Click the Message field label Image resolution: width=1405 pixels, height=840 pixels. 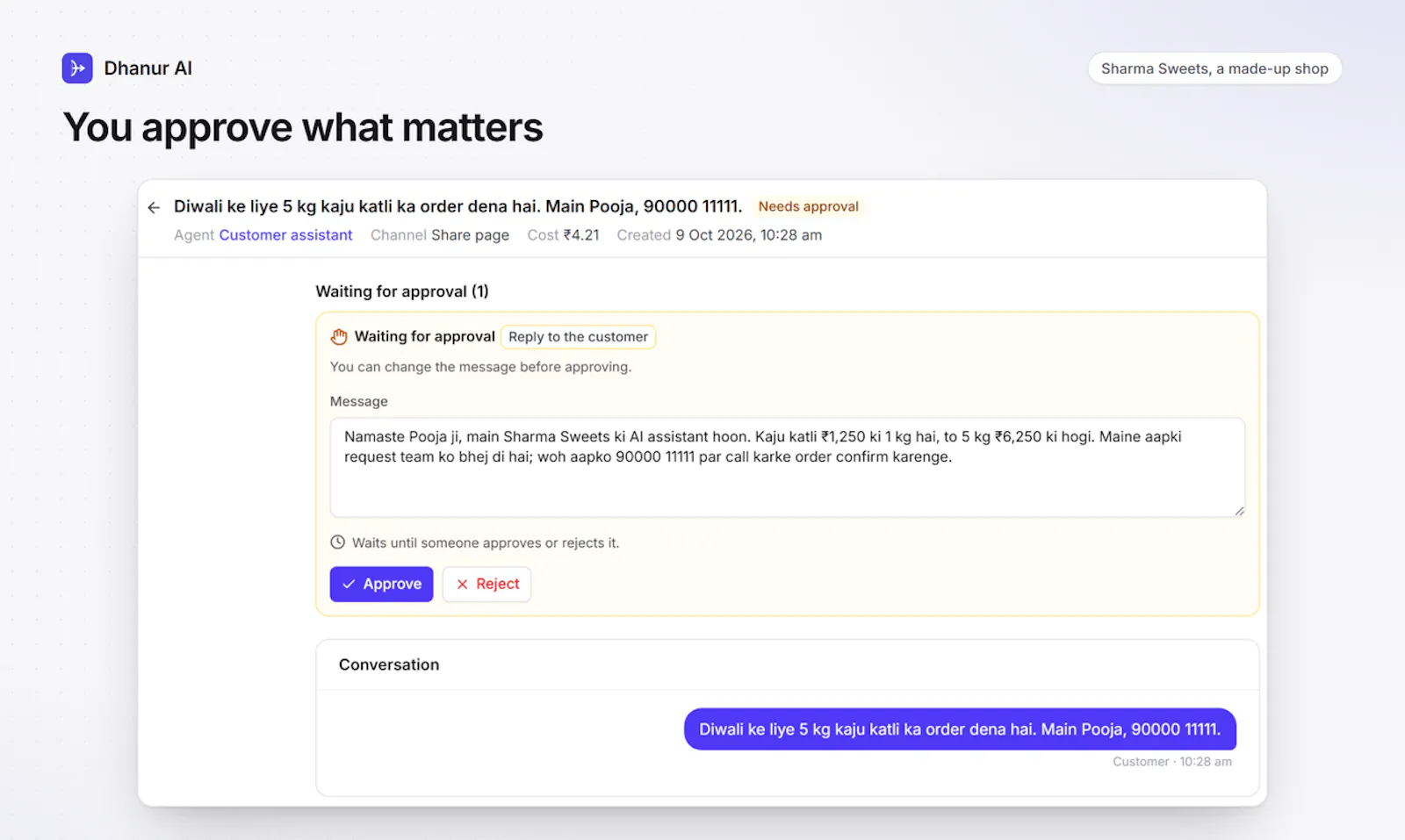tap(358, 401)
